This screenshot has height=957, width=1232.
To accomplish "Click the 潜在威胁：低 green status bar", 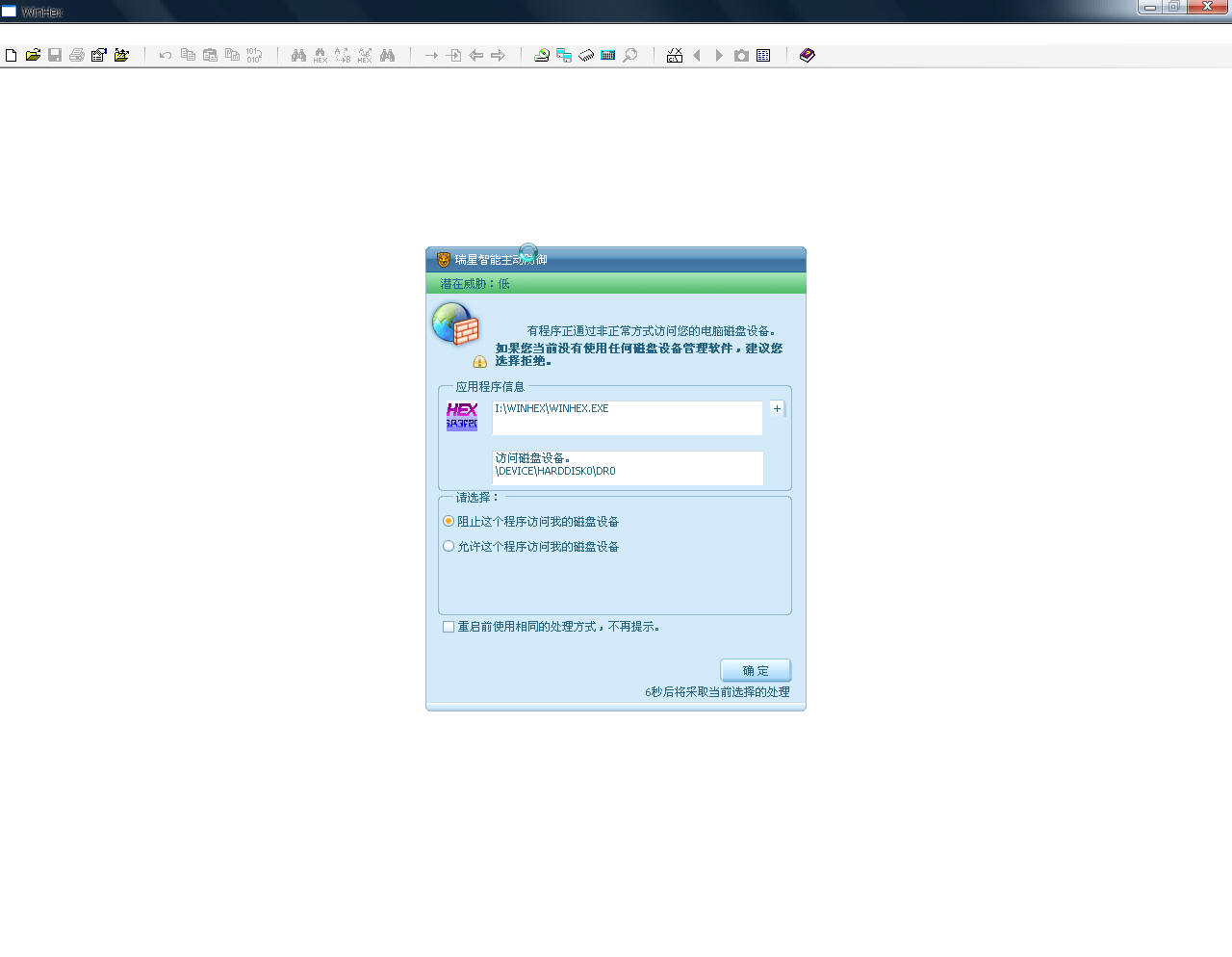I will pos(616,283).
